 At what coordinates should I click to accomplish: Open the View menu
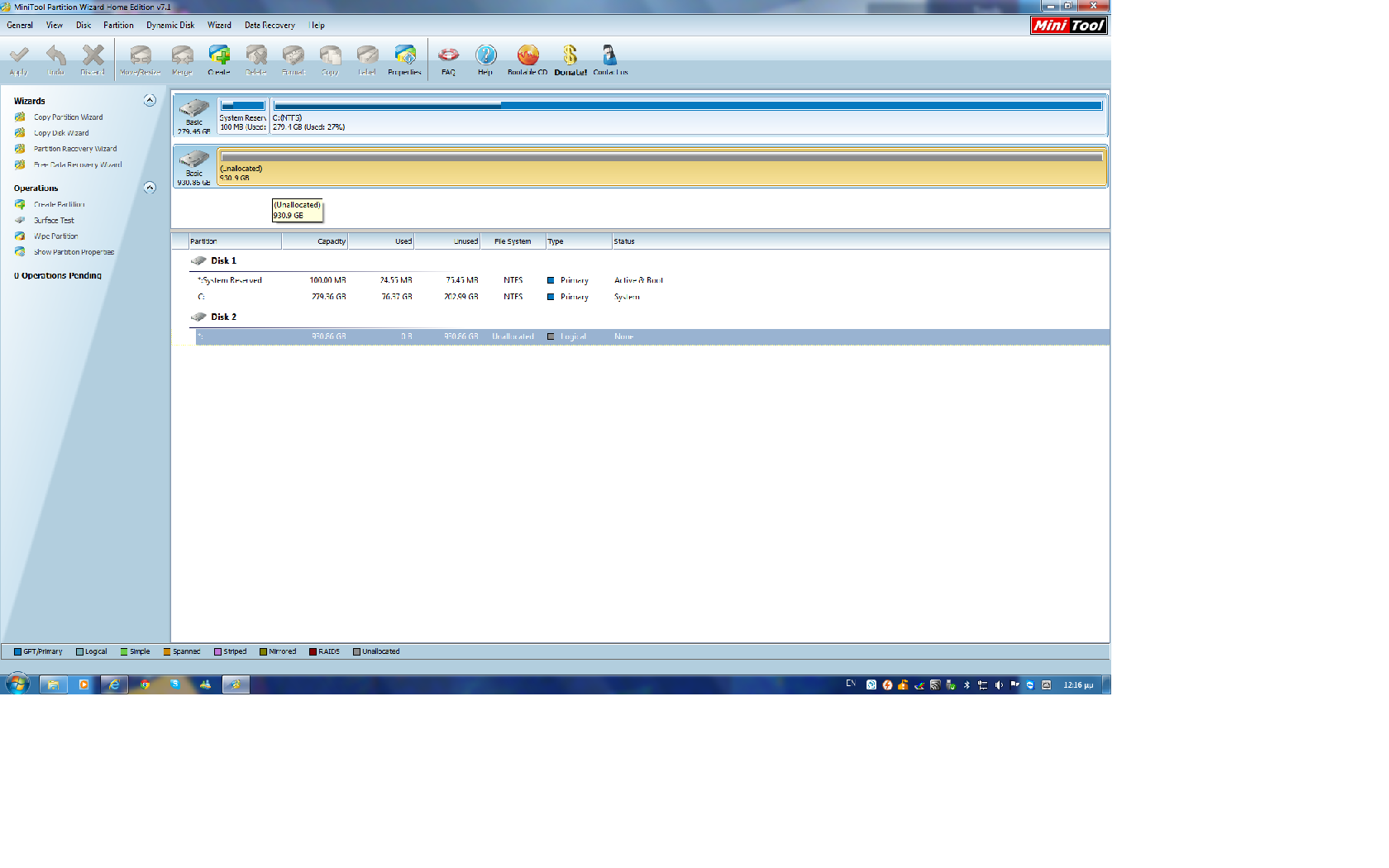[55, 25]
